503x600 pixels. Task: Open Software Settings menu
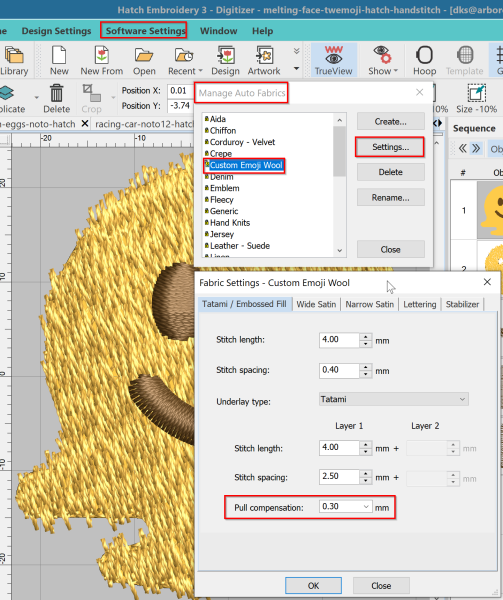click(x=145, y=31)
